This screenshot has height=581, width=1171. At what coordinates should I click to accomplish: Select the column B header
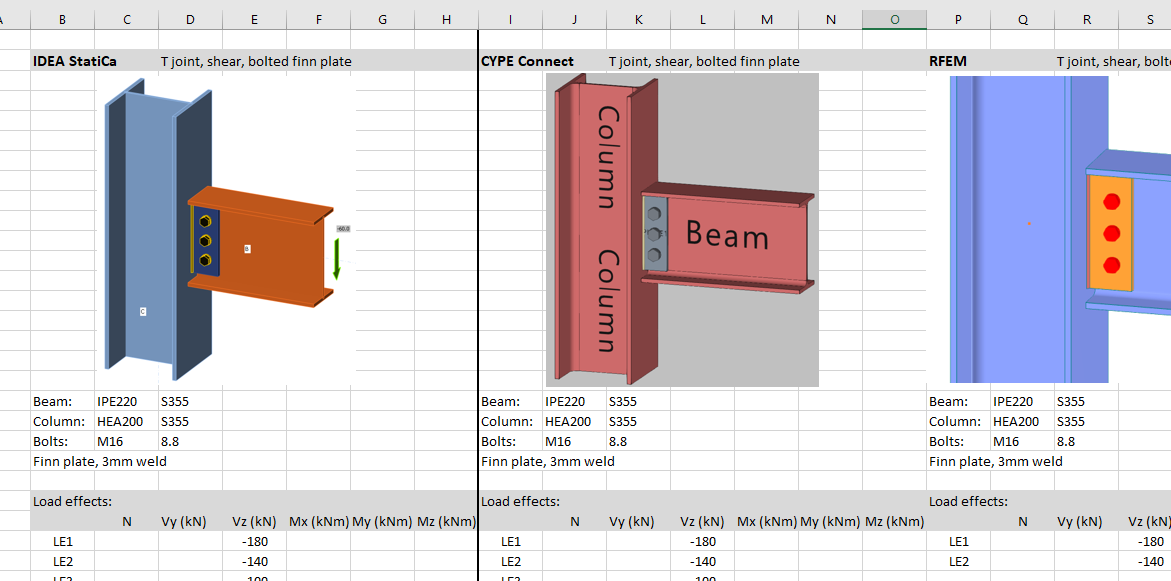(x=62, y=19)
